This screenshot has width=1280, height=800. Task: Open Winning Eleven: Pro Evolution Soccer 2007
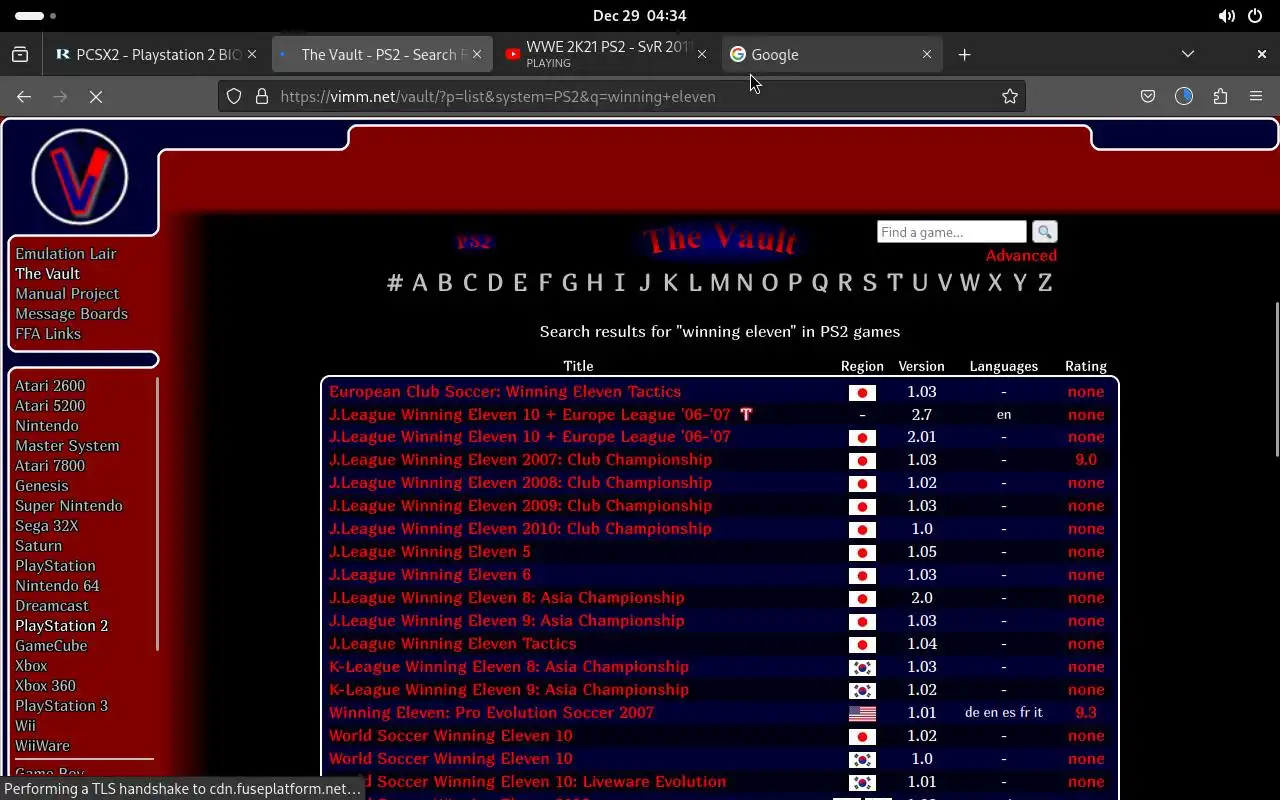coord(491,712)
